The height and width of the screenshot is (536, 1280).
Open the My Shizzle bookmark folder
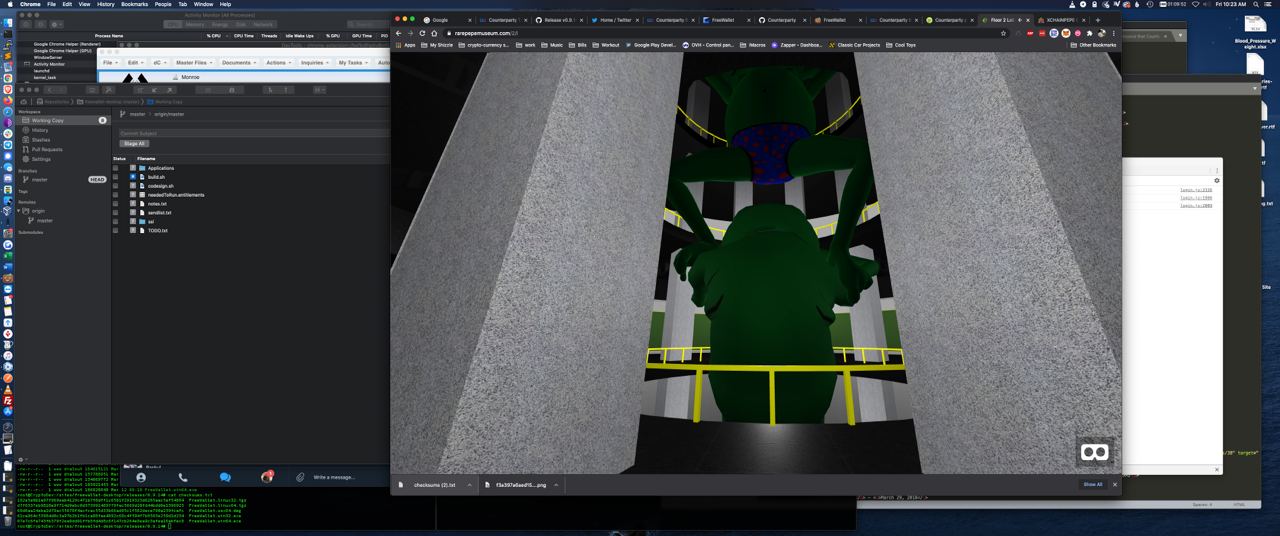[x=437, y=45]
